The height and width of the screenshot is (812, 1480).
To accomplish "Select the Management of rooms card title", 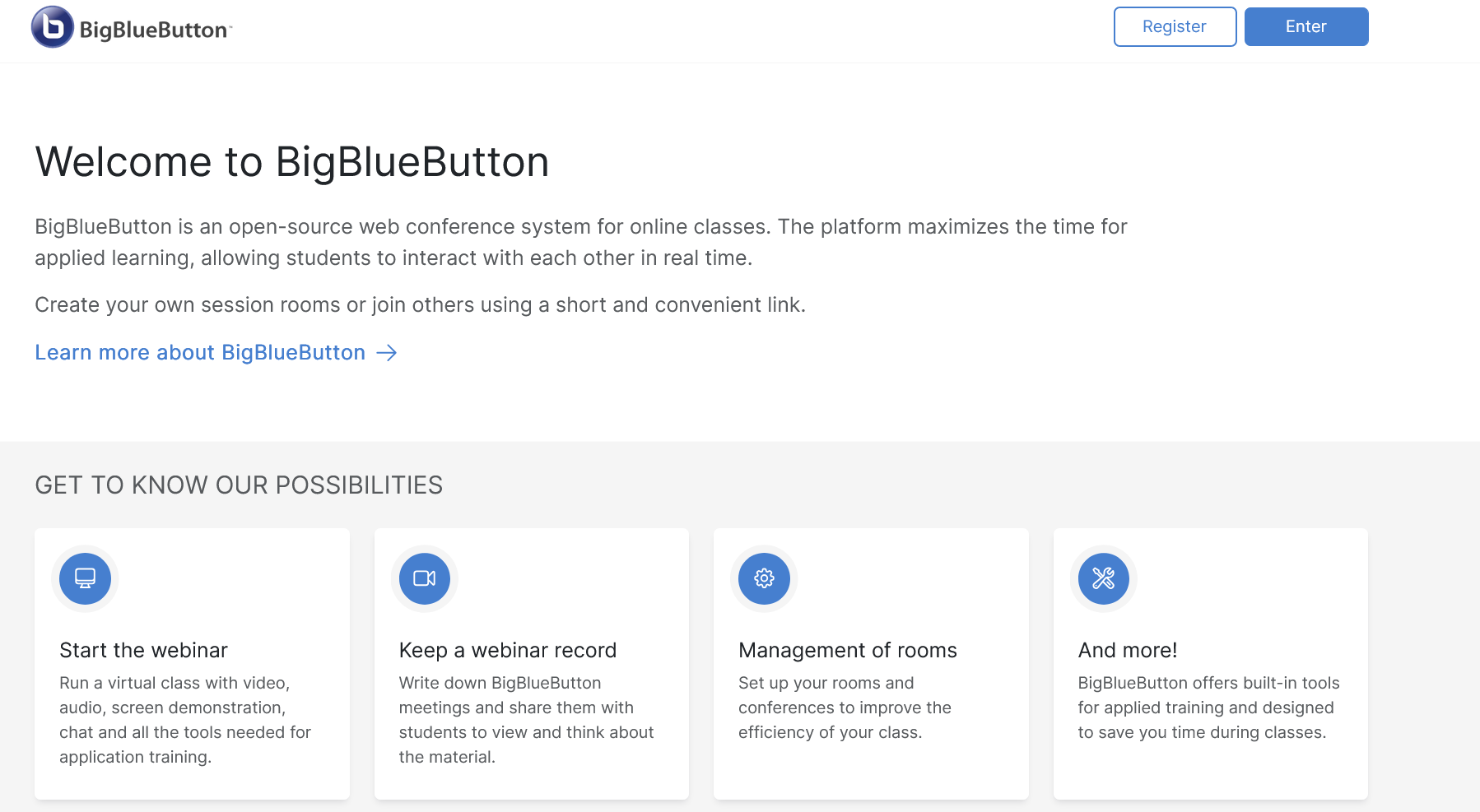I will click(x=847, y=650).
